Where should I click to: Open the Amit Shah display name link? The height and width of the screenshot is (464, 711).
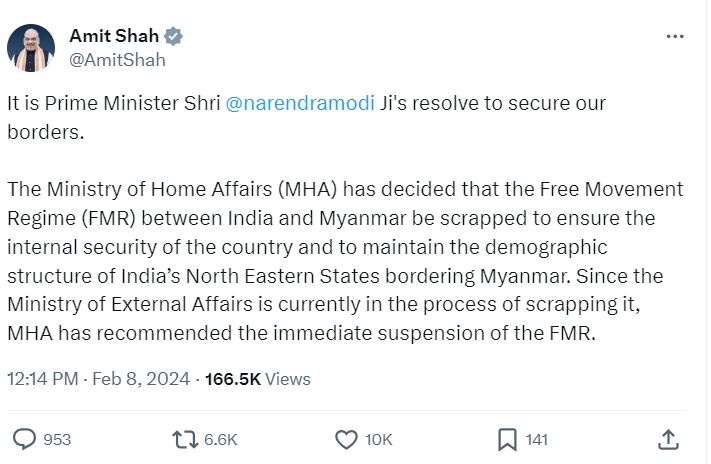tap(114, 36)
